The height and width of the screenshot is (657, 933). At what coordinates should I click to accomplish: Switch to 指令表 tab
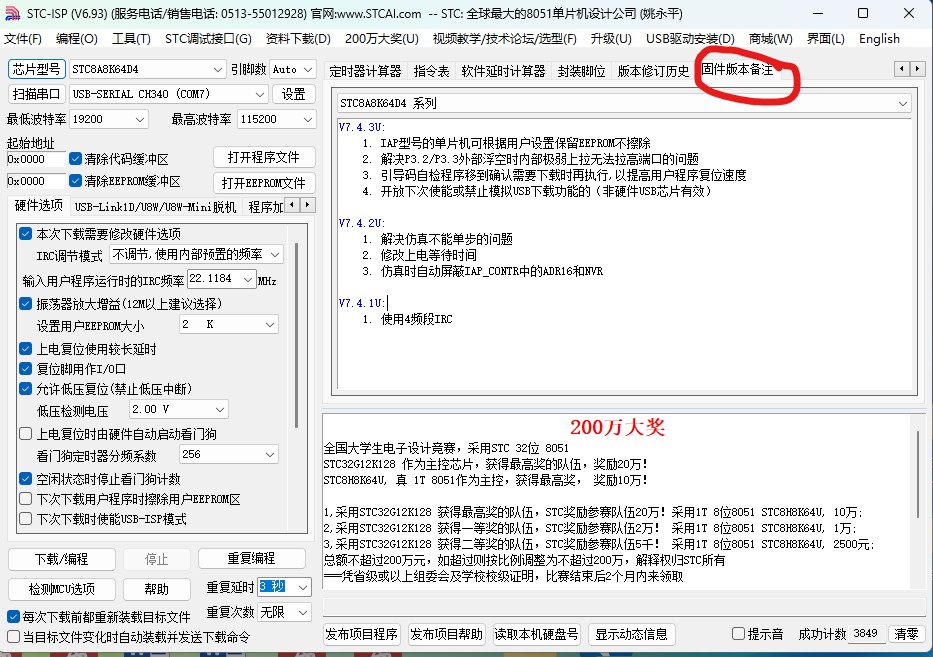(431, 71)
